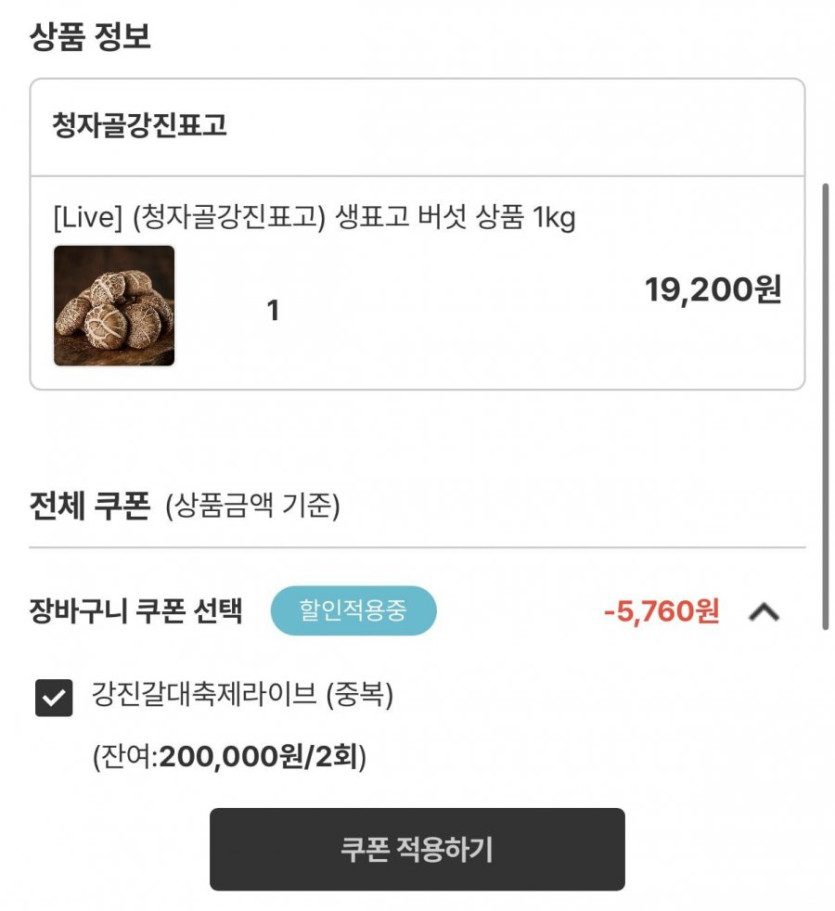Collapse the cart coupon section chevron
The height and width of the screenshot is (911, 835).
pyautogui.click(x=764, y=611)
